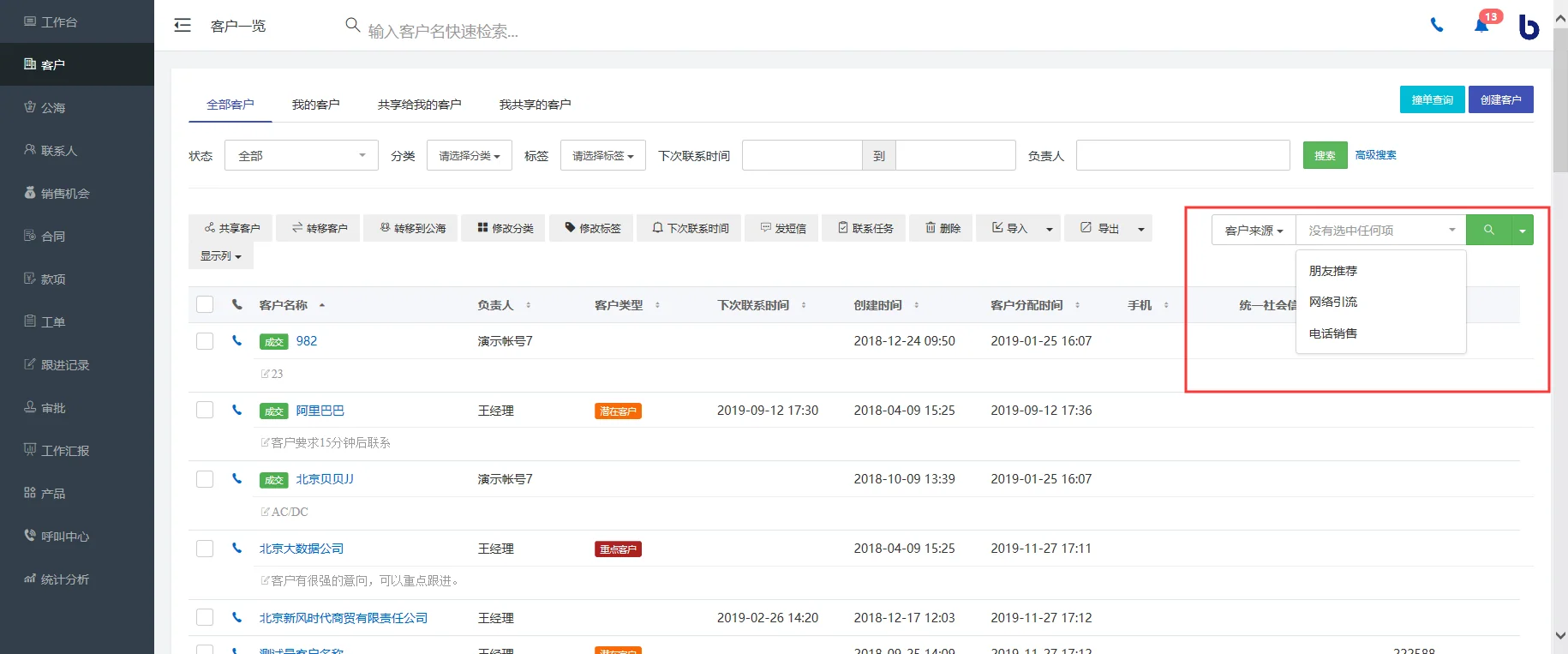Open customer link 阿里巴巴
The height and width of the screenshot is (654, 1568).
tap(320, 411)
